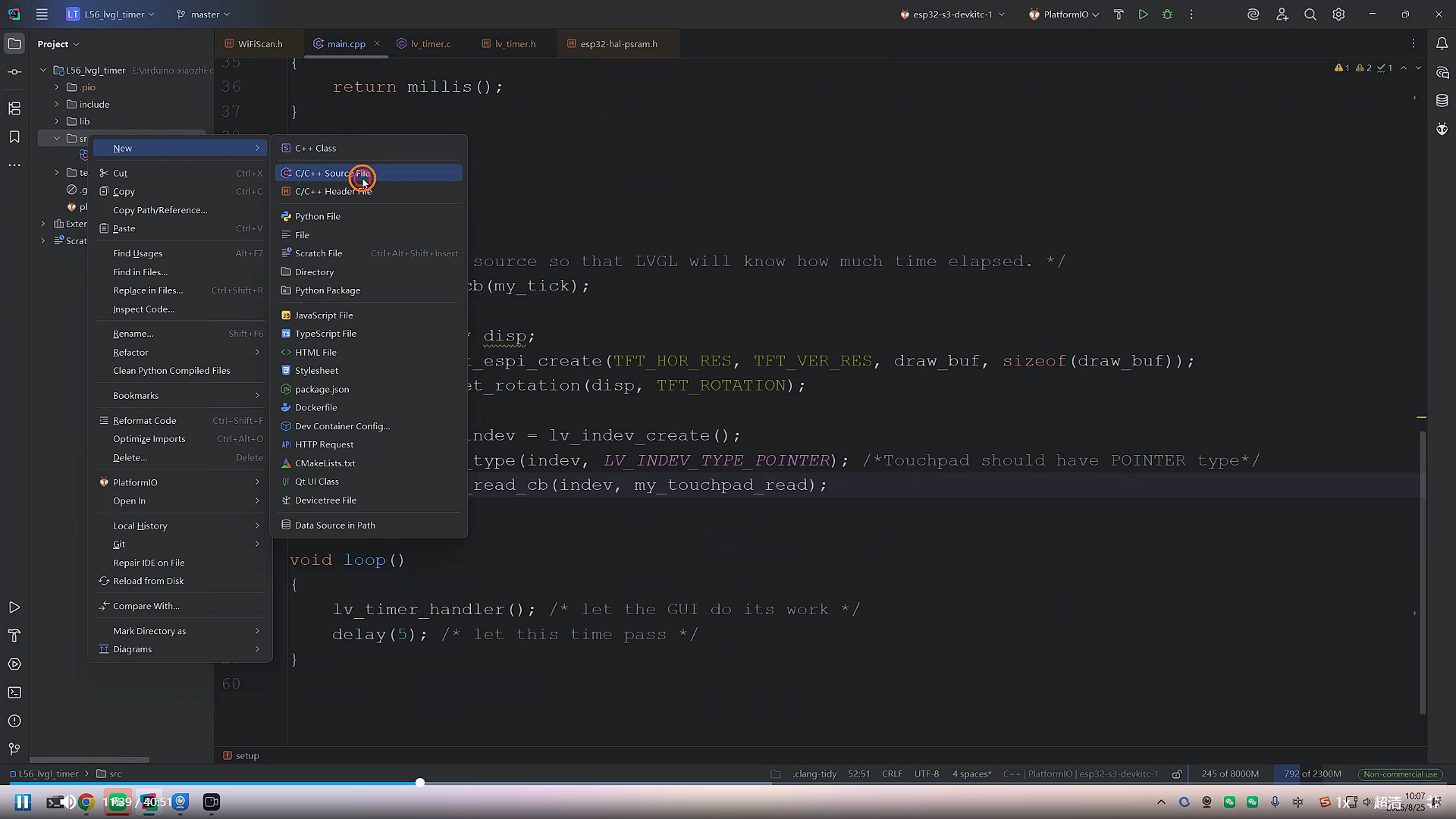
Task: Click the .clang-tidy status widget
Action: pyautogui.click(x=814, y=774)
